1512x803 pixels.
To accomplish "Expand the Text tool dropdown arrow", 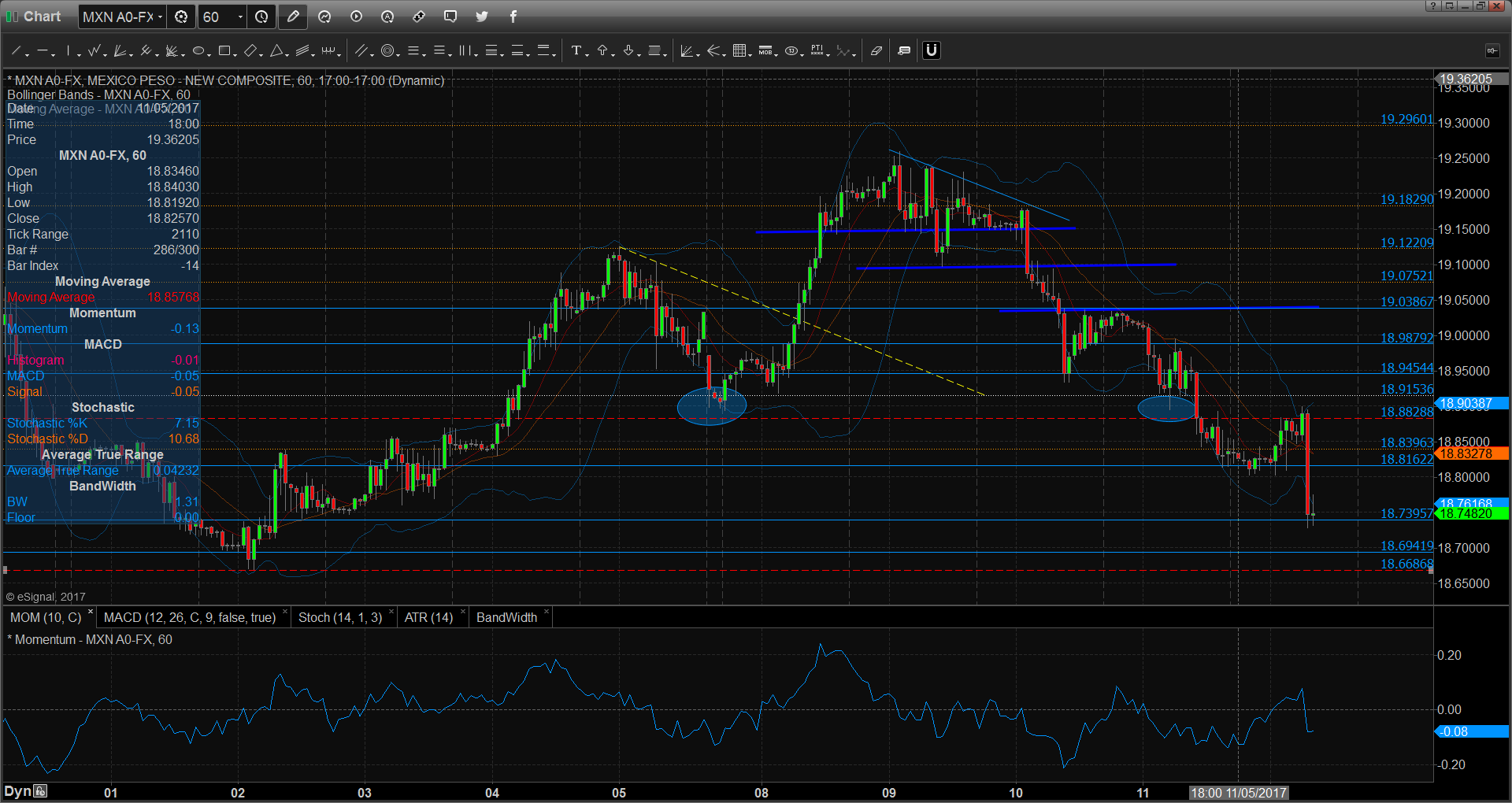I will pos(587,54).
